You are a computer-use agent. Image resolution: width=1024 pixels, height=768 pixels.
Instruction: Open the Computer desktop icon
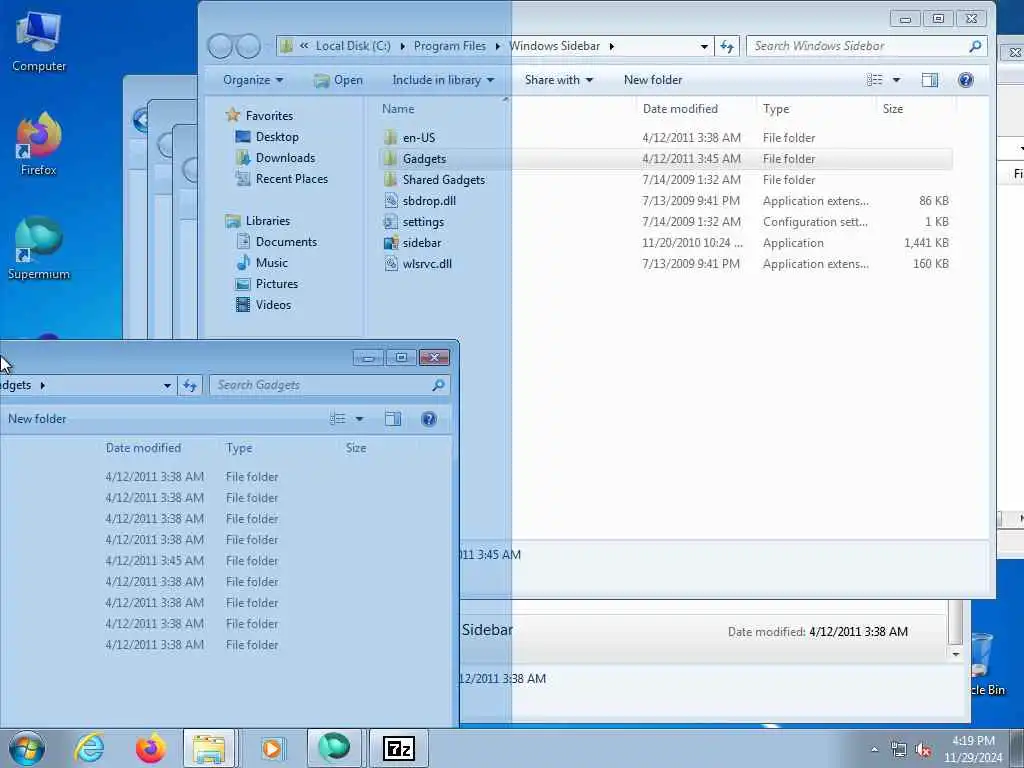click(x=39, y=41)
